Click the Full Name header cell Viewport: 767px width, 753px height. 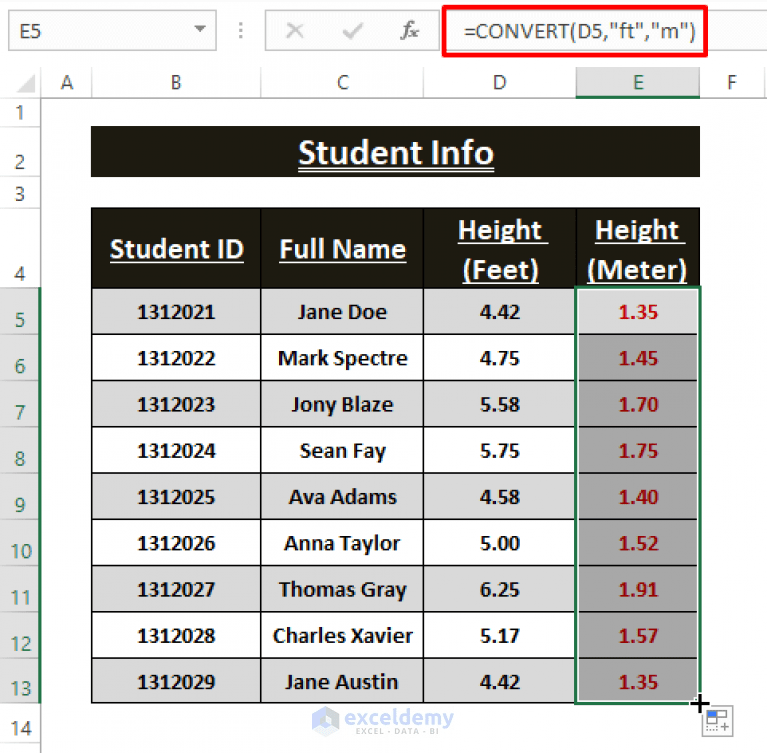[x=342, y=249]
